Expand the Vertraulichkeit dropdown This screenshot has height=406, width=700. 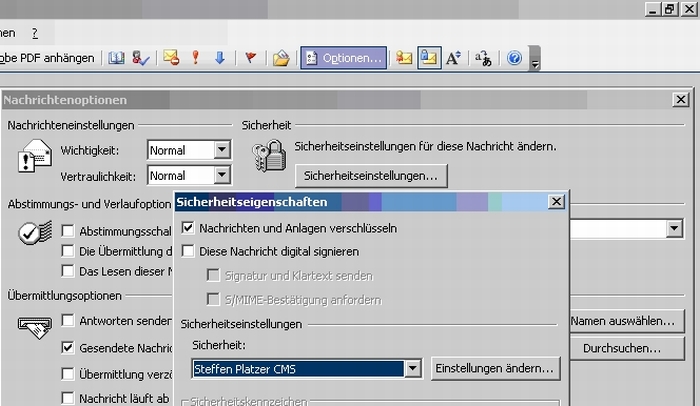tap(222, 175)
